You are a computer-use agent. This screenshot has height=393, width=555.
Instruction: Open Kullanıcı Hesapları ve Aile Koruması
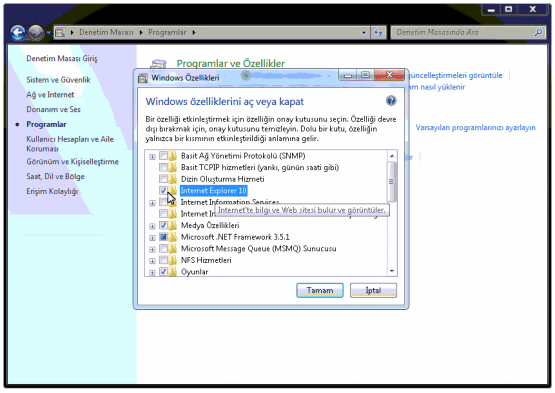[x=70, y=144]
